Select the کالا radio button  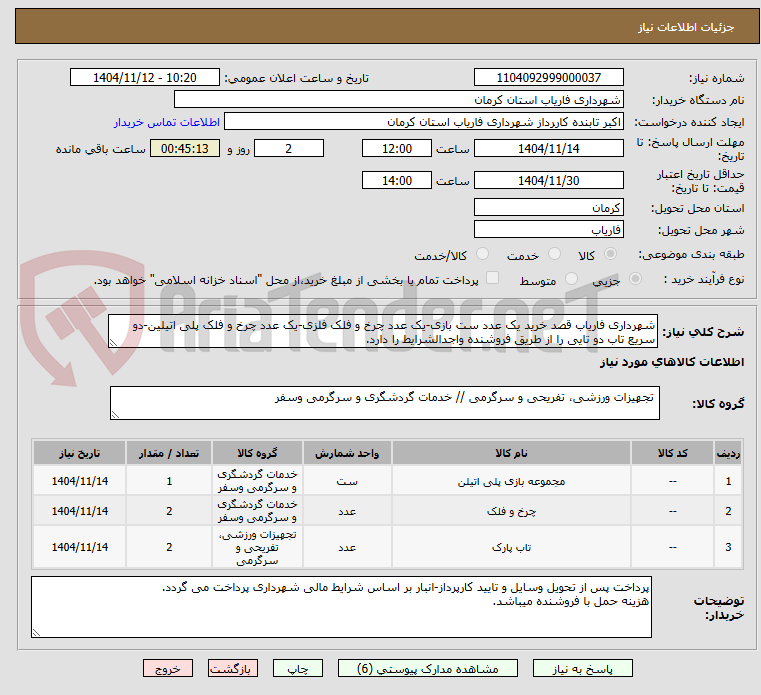click(x=610, y=254)
